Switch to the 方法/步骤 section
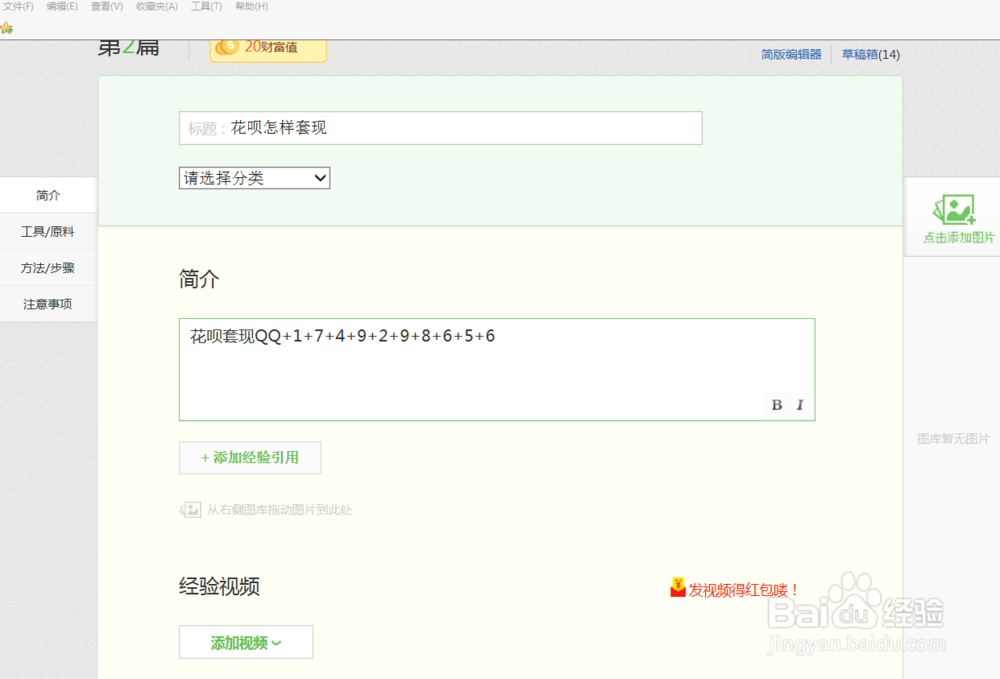Screen dimensions: 1000x679 coord(47,268)
